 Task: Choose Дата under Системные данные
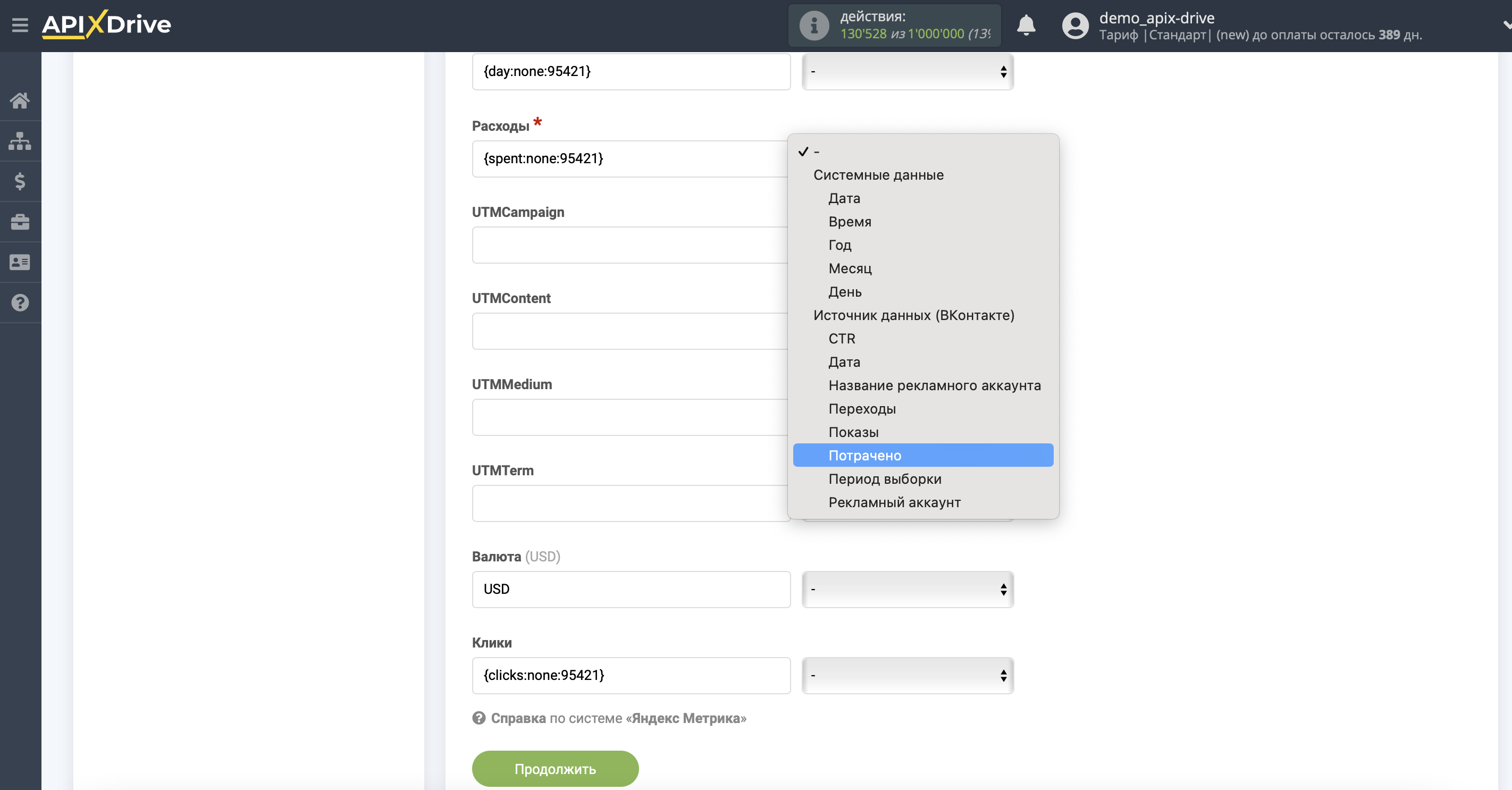[x=923, y=198]
